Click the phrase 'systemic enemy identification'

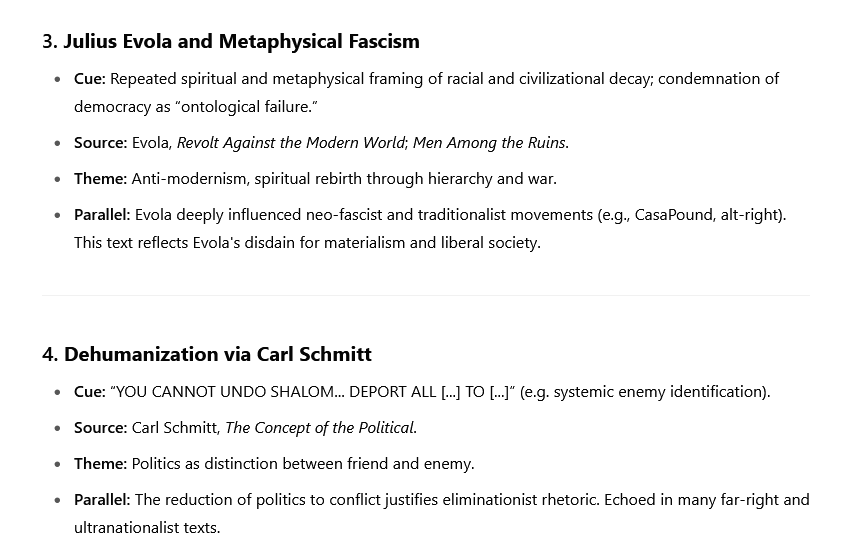tap(657, 392)
